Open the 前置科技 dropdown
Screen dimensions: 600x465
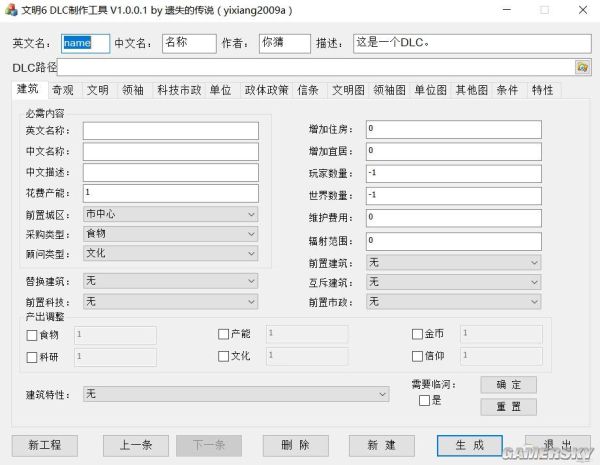(x=170, y=302)
